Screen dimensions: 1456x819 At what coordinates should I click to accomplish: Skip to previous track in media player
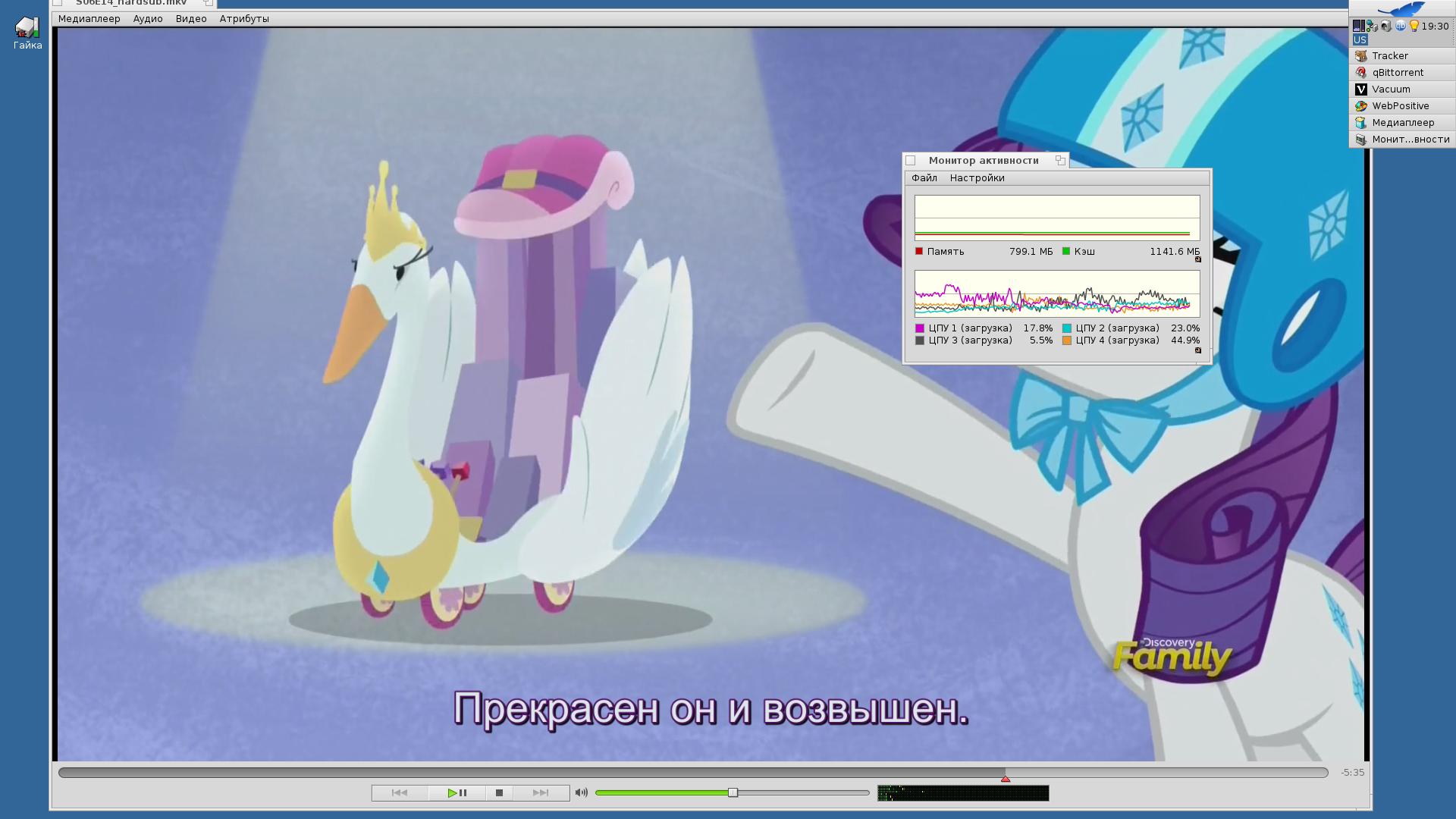pos(400,792)
